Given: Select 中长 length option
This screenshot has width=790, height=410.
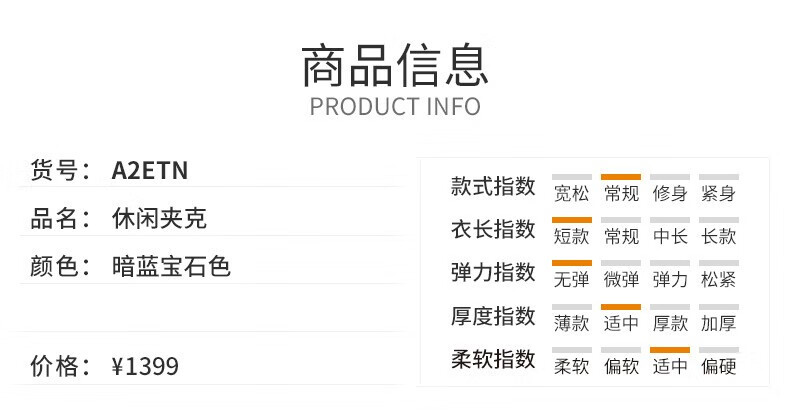Looking at the screenshot, I should point(670,236).
